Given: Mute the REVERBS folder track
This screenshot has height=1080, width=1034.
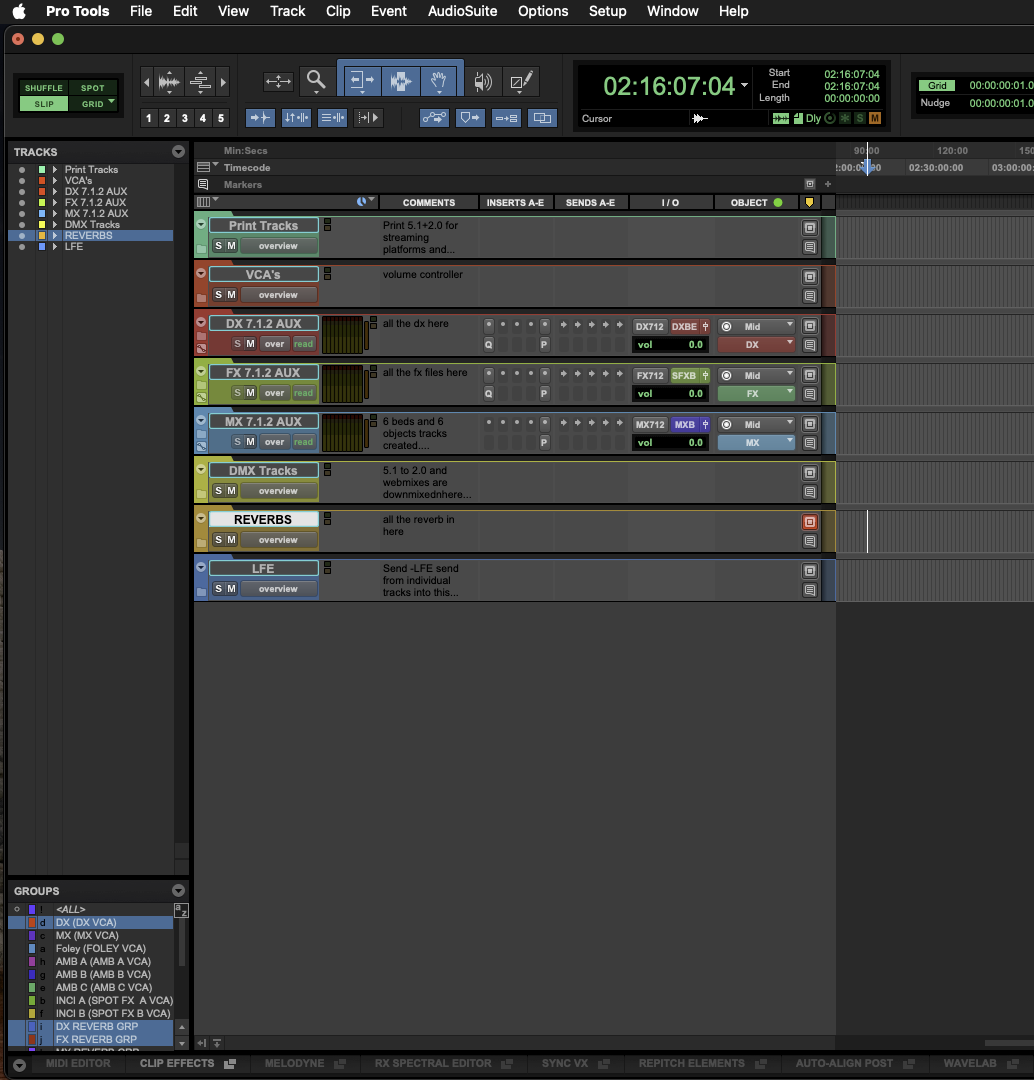Looking at the screenshot, I should click(x=231, y=539).
